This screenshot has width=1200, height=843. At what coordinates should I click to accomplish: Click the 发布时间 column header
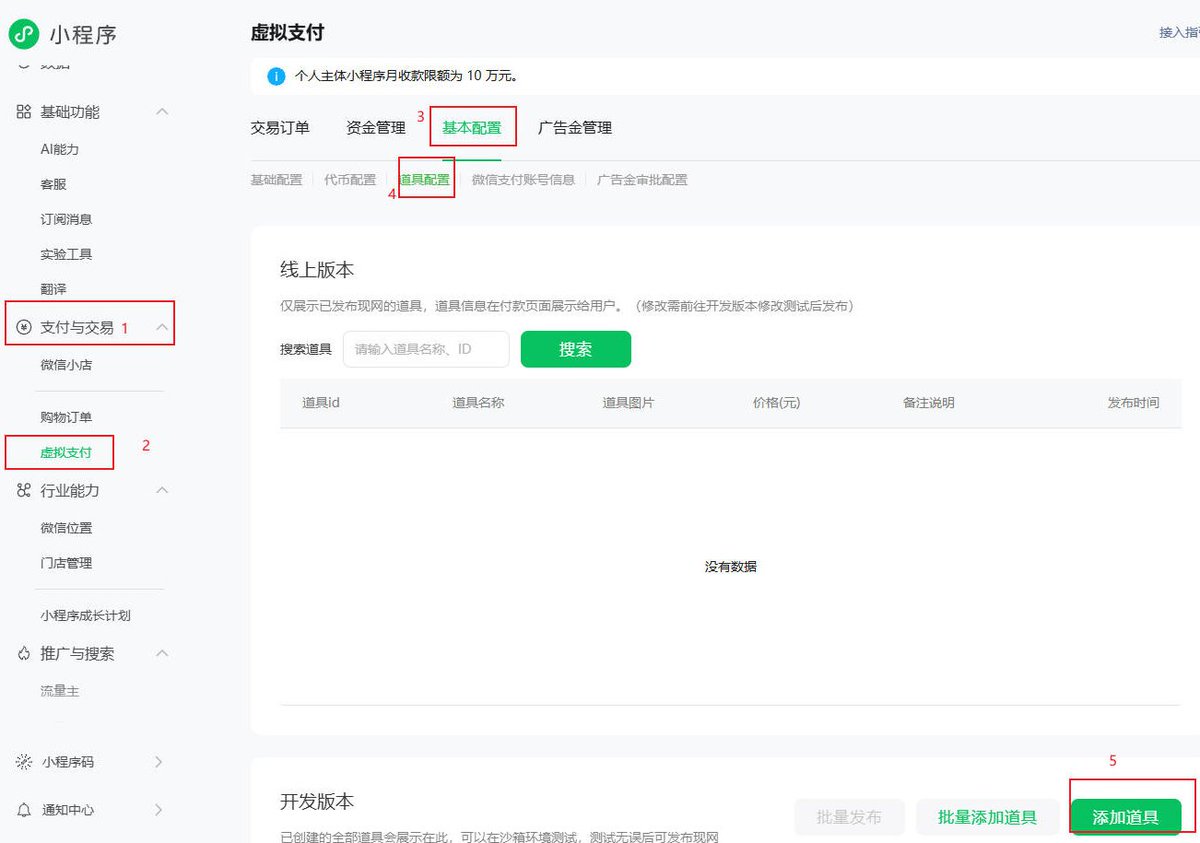tap(1133, 403)
